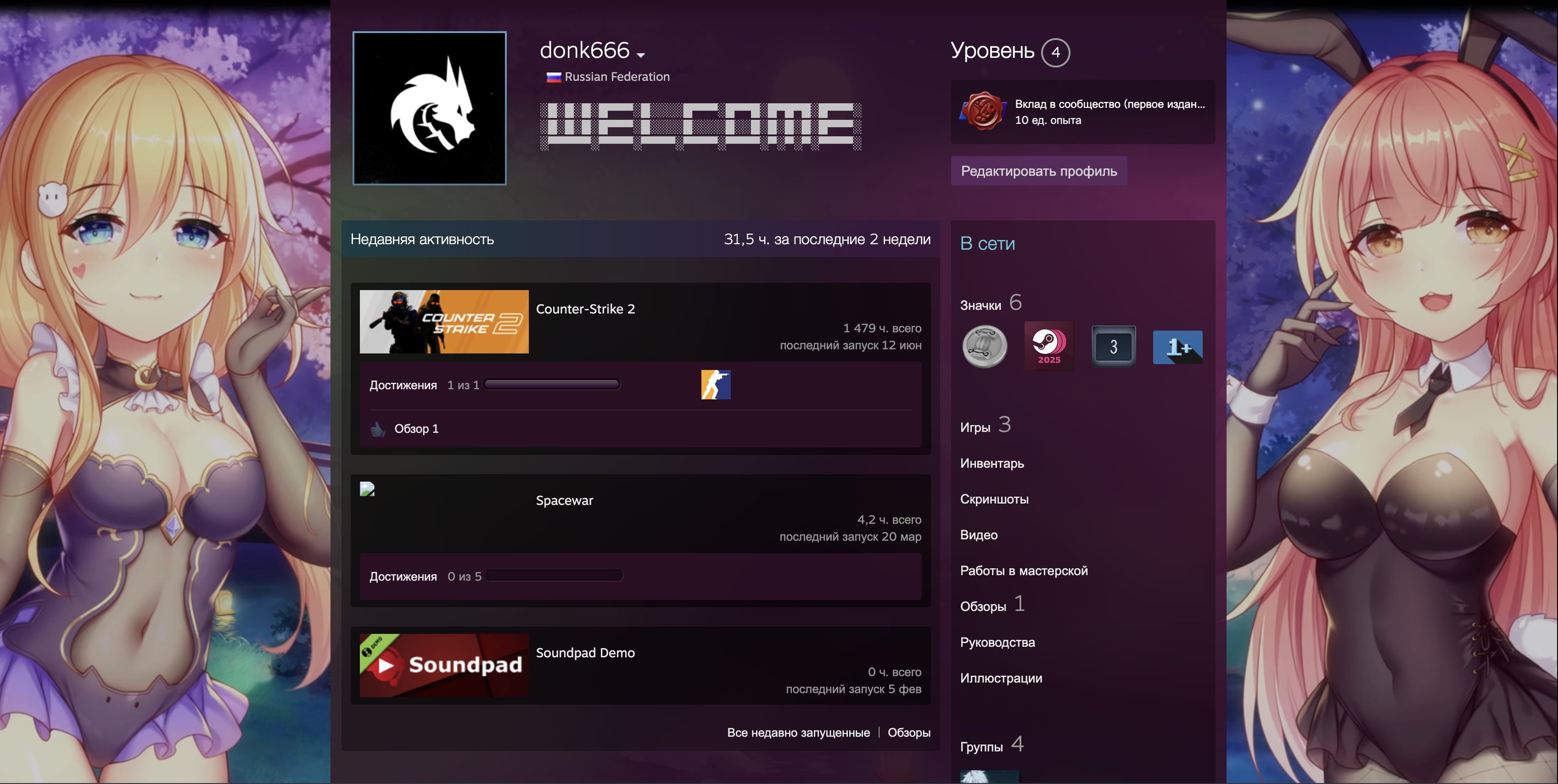The width and height of the screenshot is (1558, 784).
Task: Open Counter-Strike 2 'Достижения' link
Action: [x=404, y=386]
